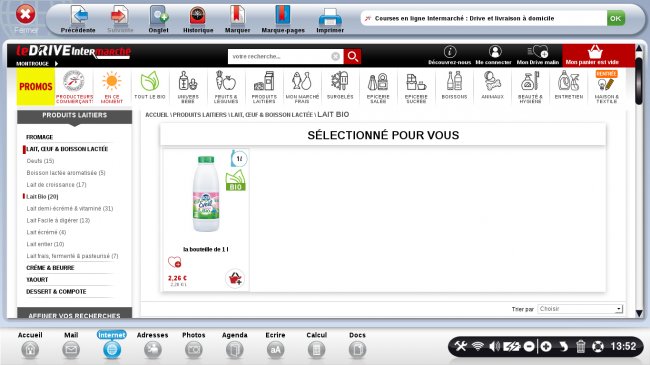Click the Wi-Fi icon in system tray
The image size is (650, 365).
pos(478,346)
